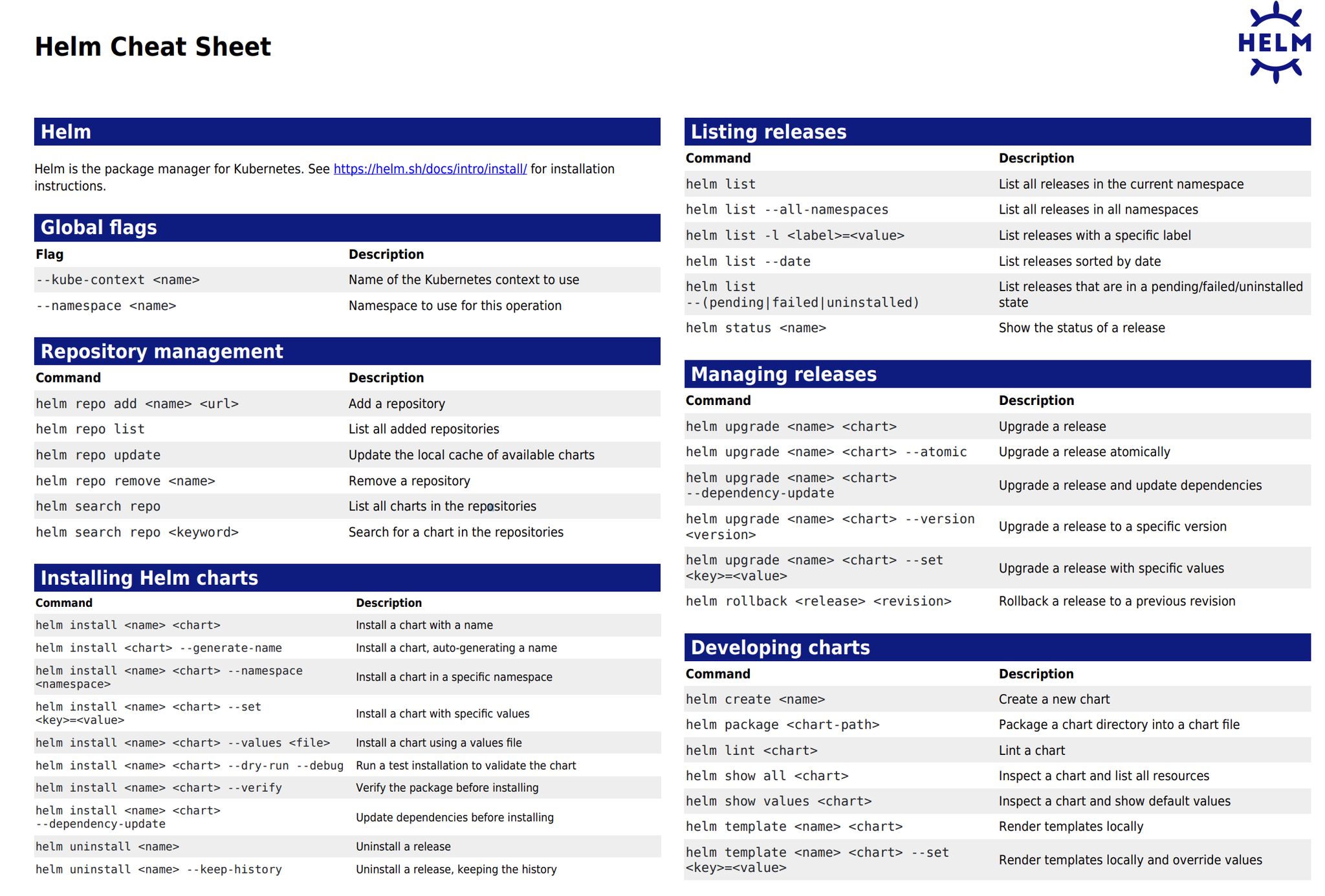Click the --namespace <name> flag
The width and height of the screenshot is (1325, 896).
click(106, 306)
